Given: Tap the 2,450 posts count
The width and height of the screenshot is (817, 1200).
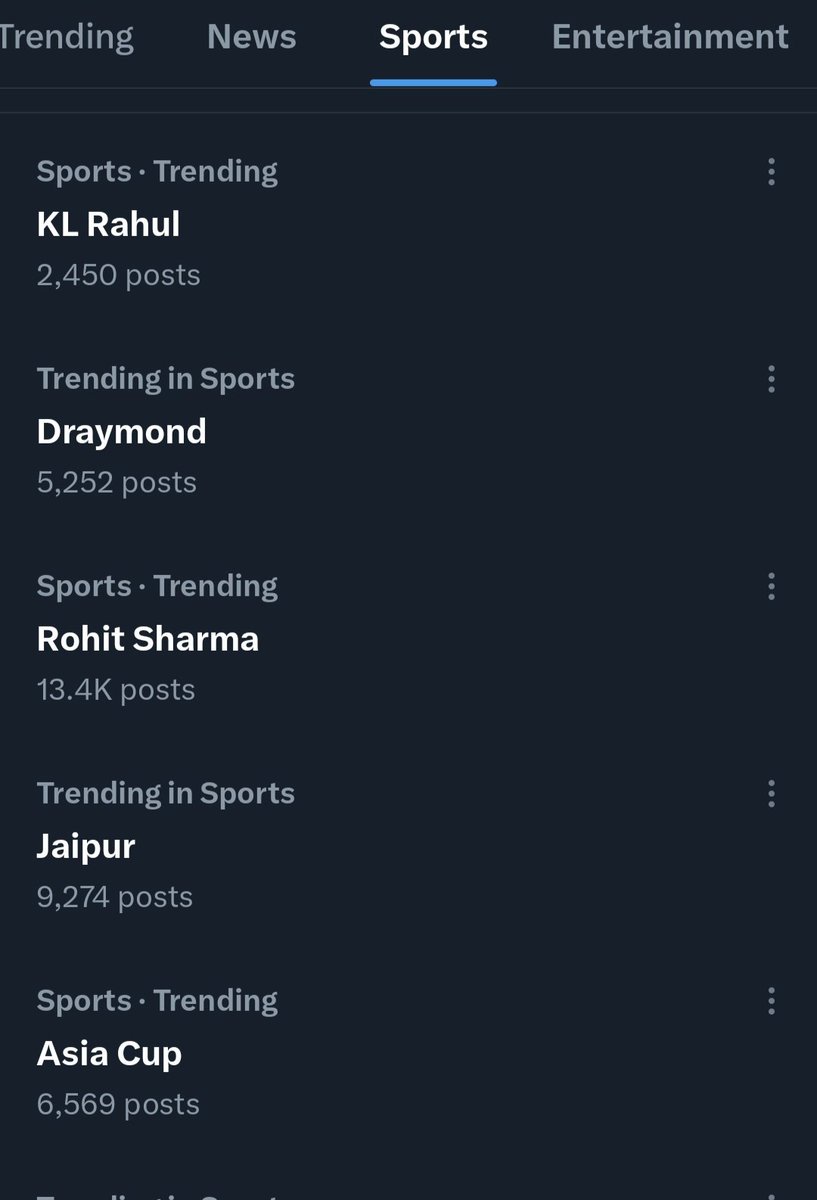Looking at the screenshot, I should tap(118, 275).
